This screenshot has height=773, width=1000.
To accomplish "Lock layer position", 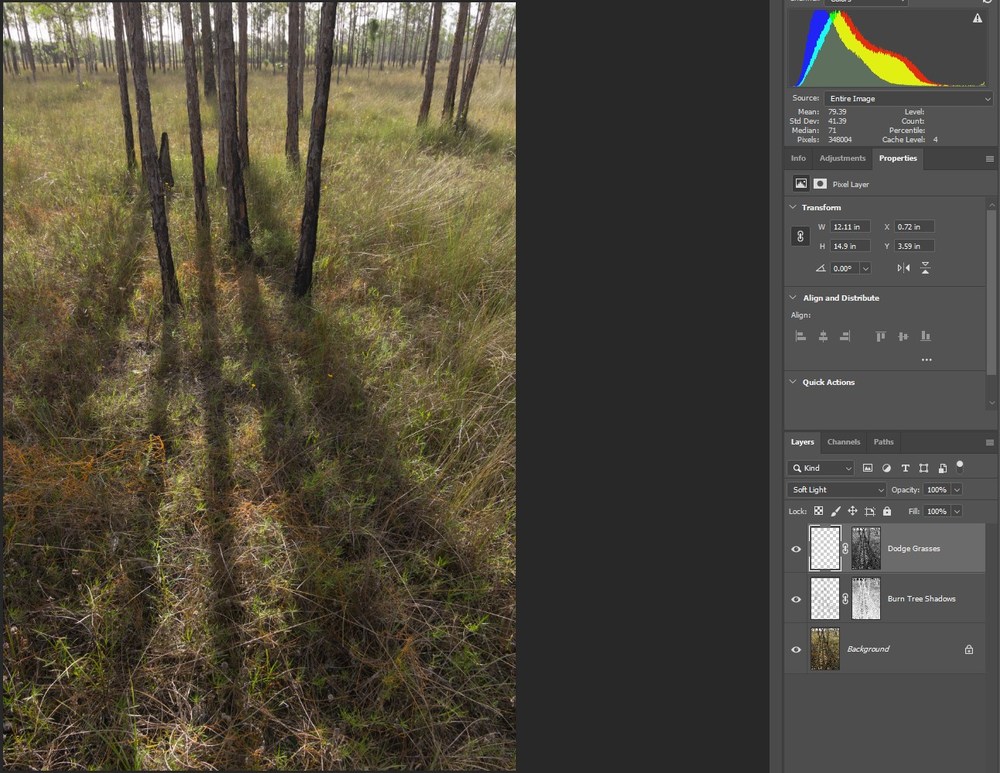I will pyautogui.click(x=852, y=511).
